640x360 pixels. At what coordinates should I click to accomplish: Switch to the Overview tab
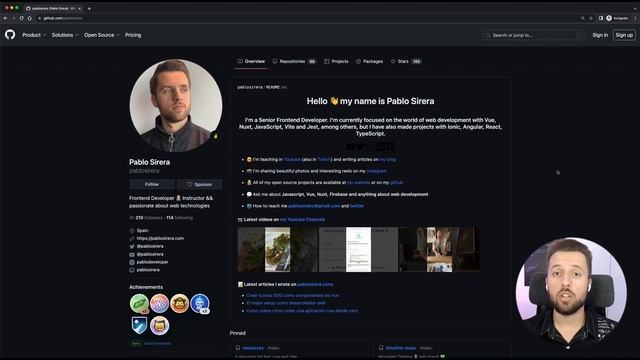tap(251, 61)
